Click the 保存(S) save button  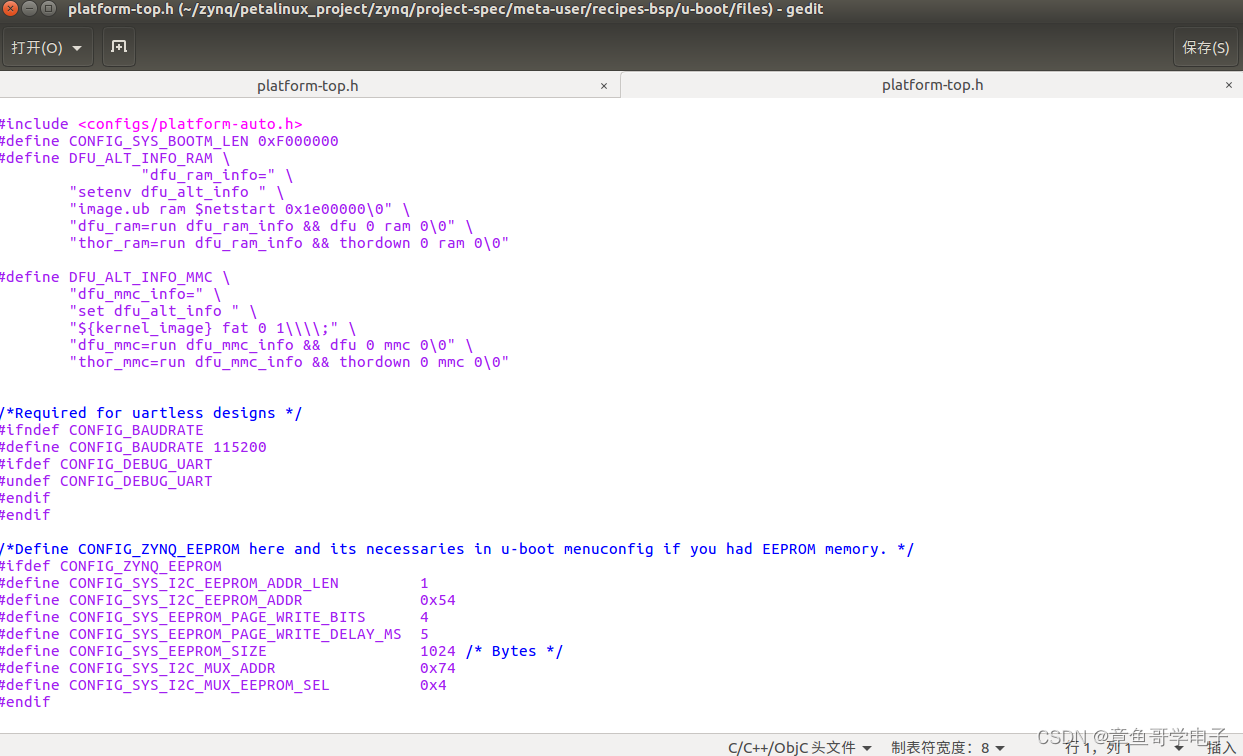[x=1205, y=47]
